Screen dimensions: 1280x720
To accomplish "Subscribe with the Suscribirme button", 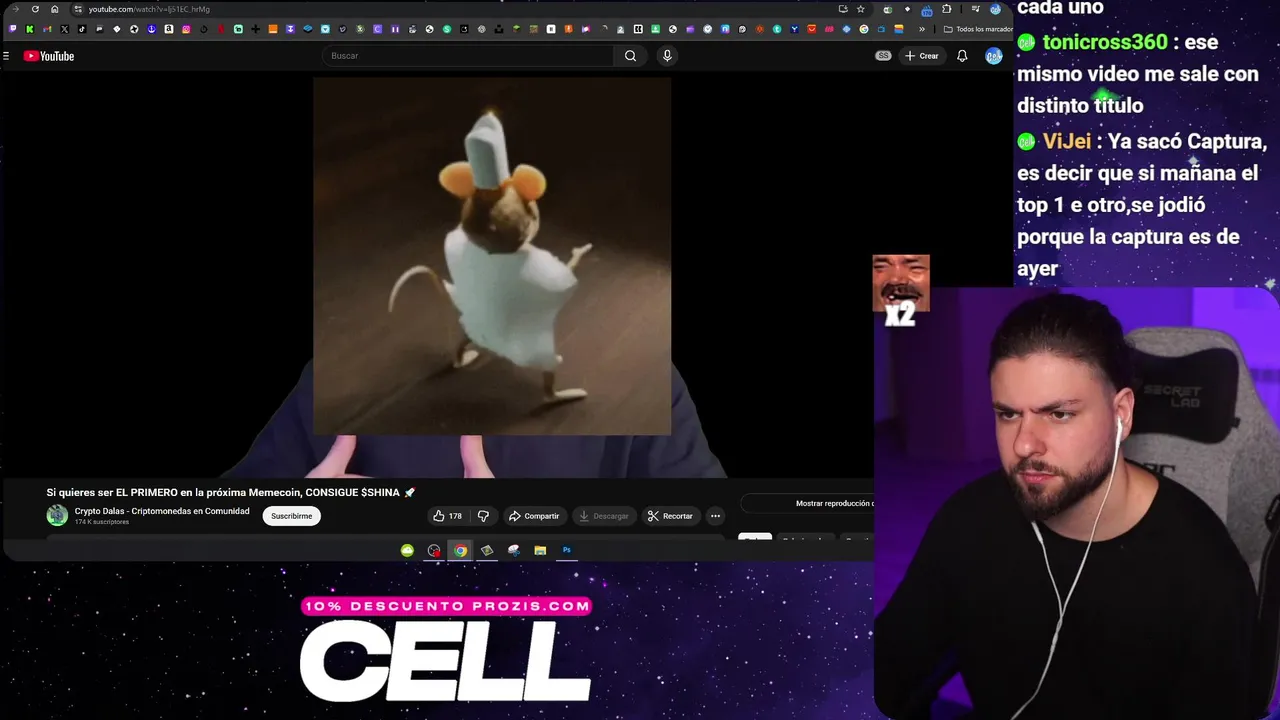I will [292, 516].
